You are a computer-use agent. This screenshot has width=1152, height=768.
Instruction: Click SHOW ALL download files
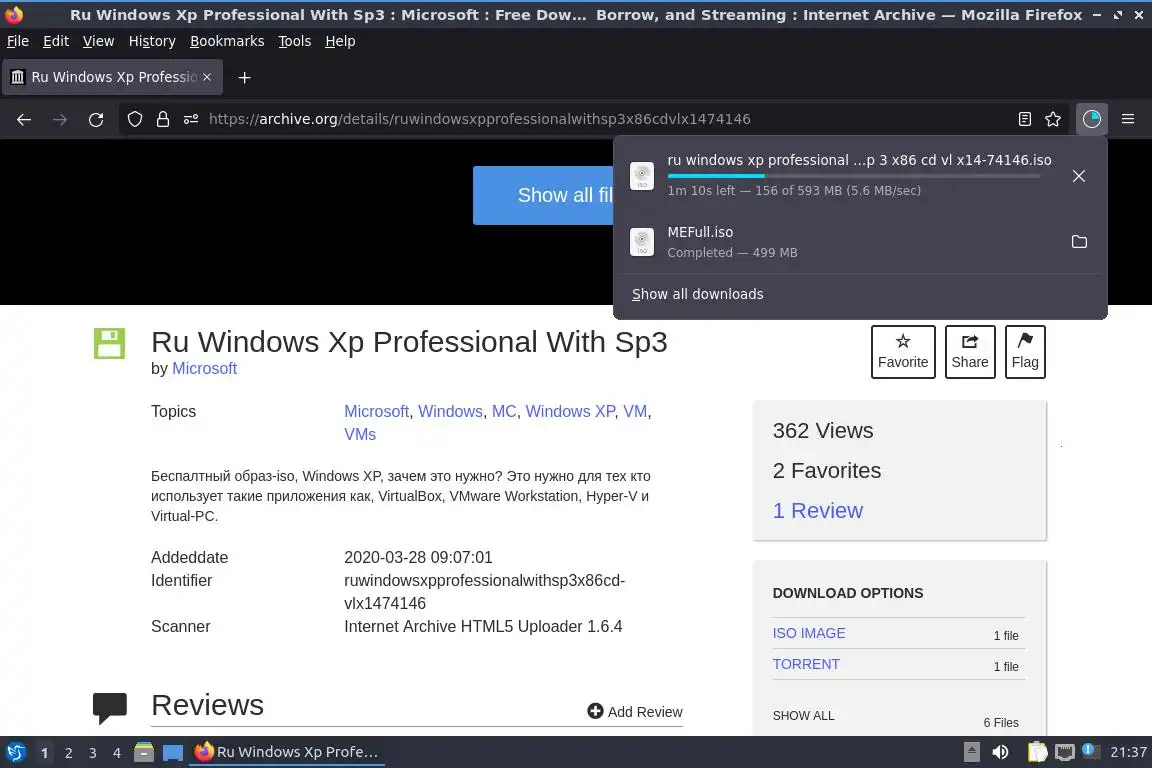(x=803, y=716)
